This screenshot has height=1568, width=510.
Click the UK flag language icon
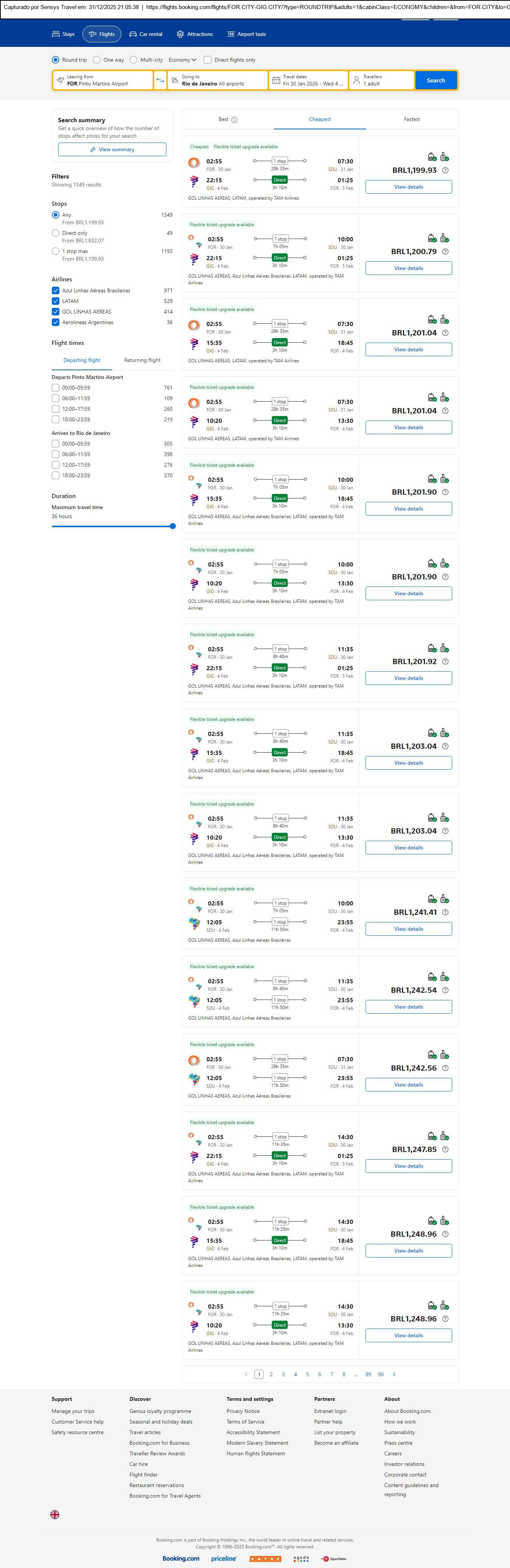[55, 1514]
